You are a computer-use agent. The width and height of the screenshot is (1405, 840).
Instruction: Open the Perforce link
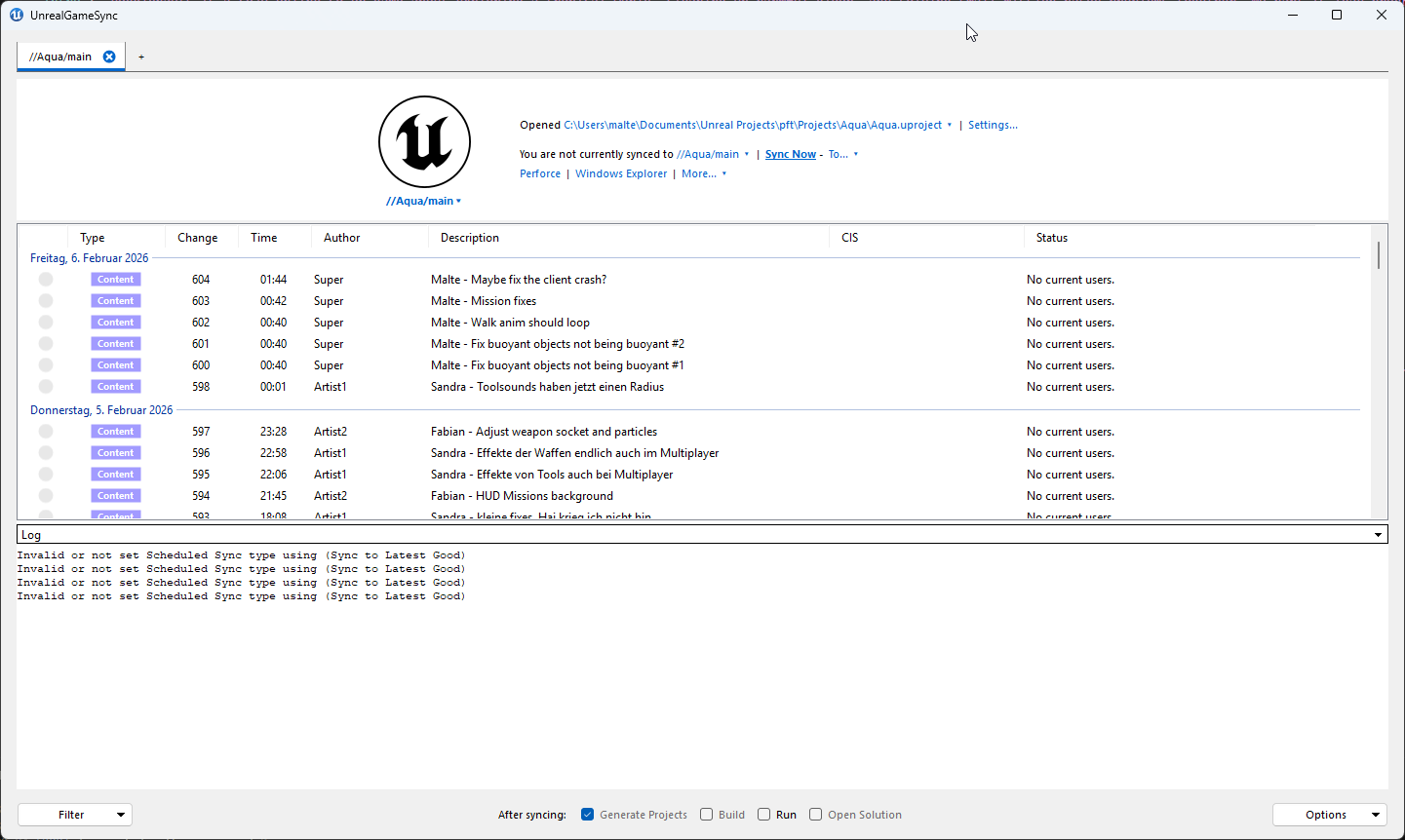(540, 173)
